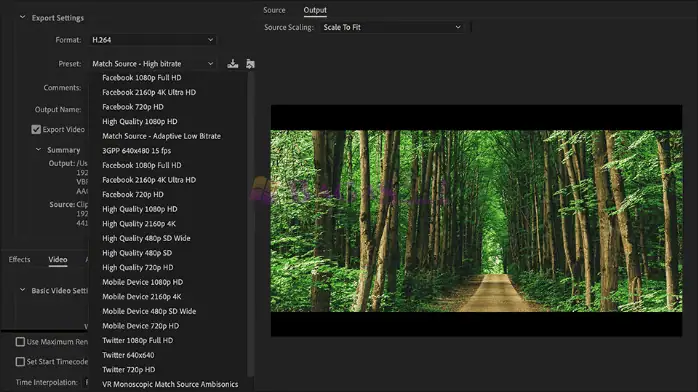Choose Mobile Device 480p SD Wide preset
This screenshot has width=698, height=392.
point(149,311)
